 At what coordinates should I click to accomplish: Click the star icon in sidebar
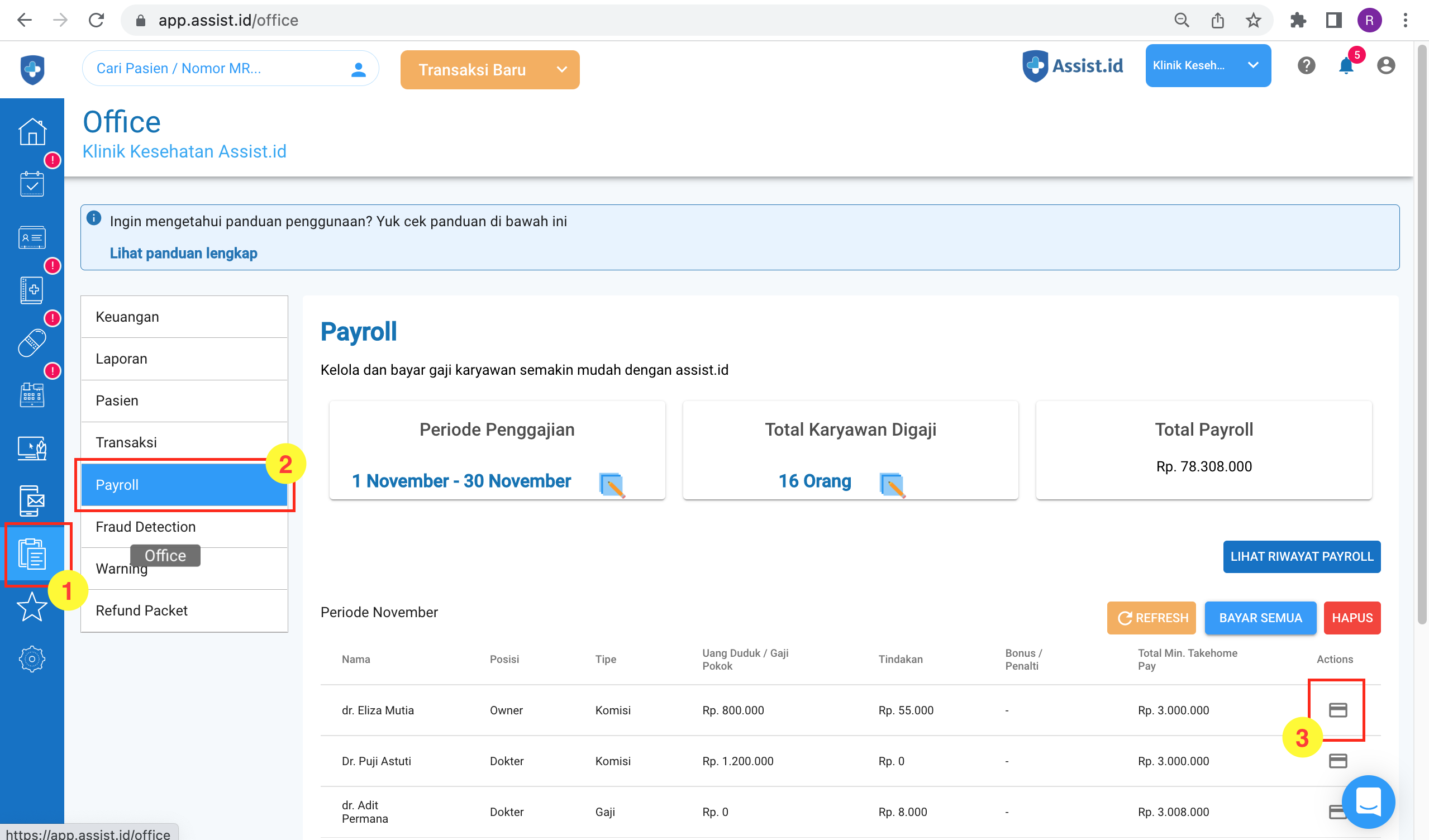32,607
